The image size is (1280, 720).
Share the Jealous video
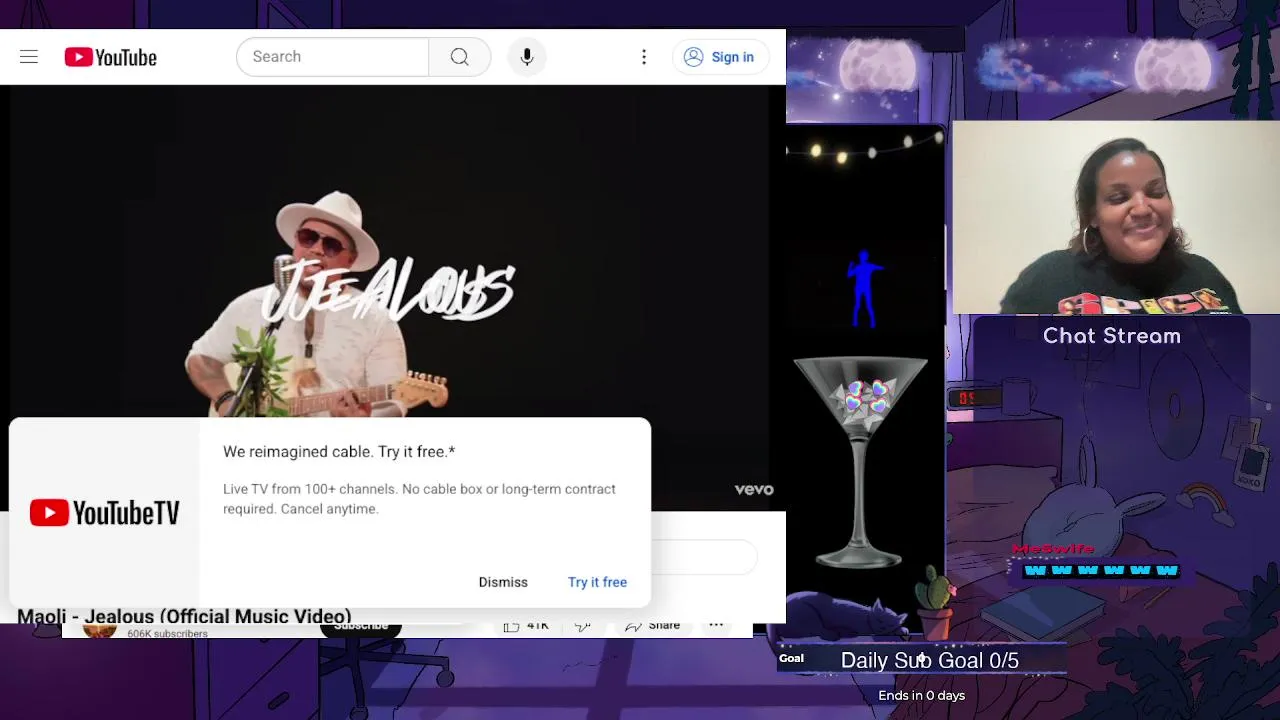tap(653, 626)
